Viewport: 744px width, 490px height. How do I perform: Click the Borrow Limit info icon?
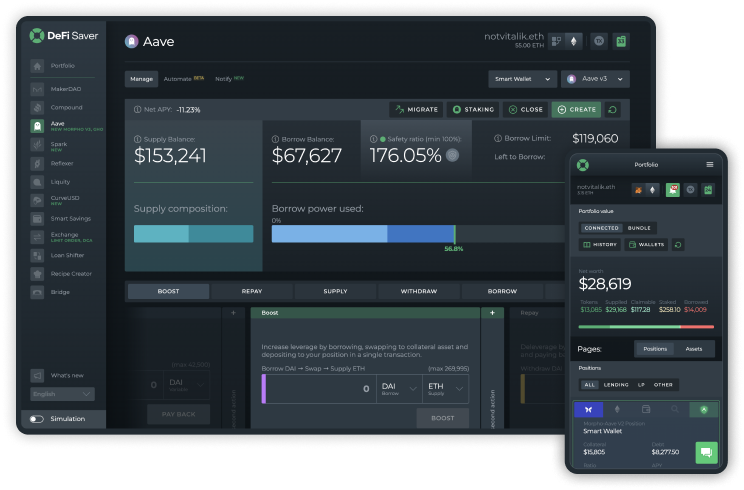click(x=498, y=138)
